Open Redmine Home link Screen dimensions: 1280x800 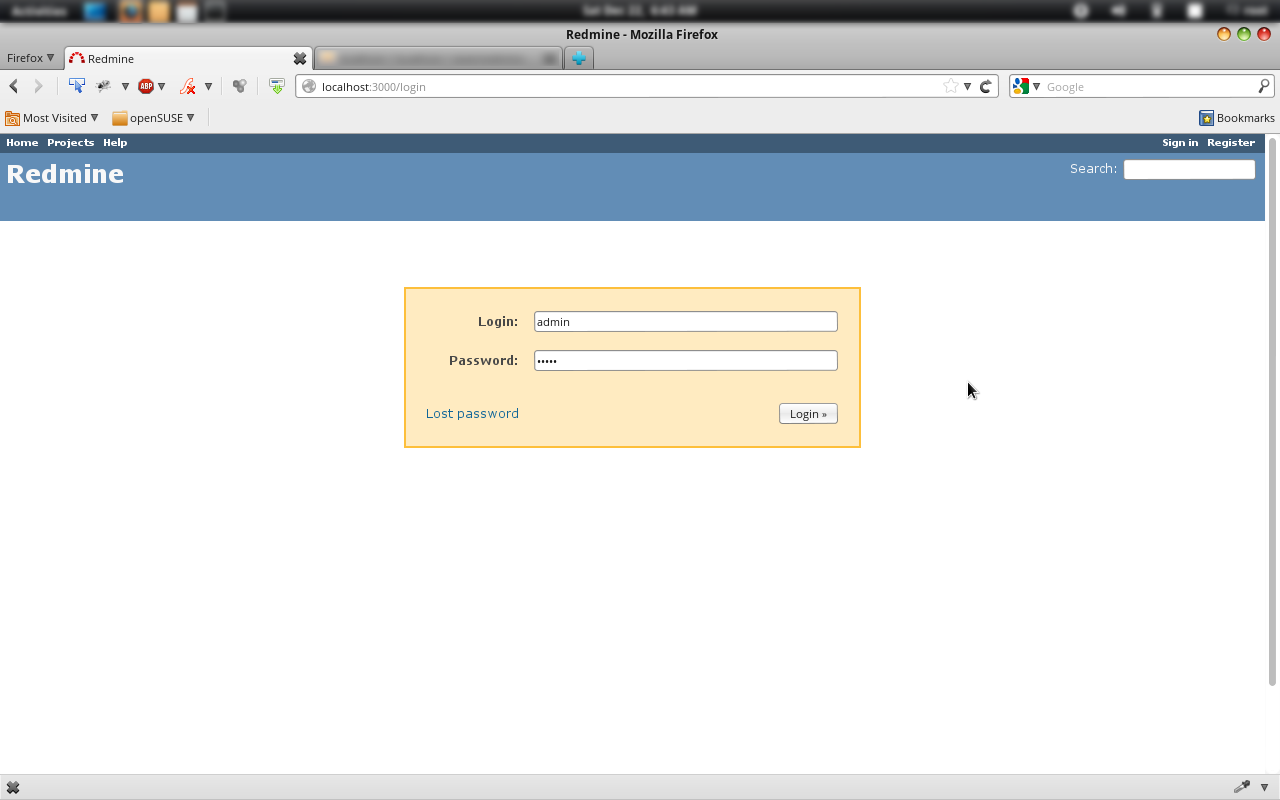coord(22,143)
